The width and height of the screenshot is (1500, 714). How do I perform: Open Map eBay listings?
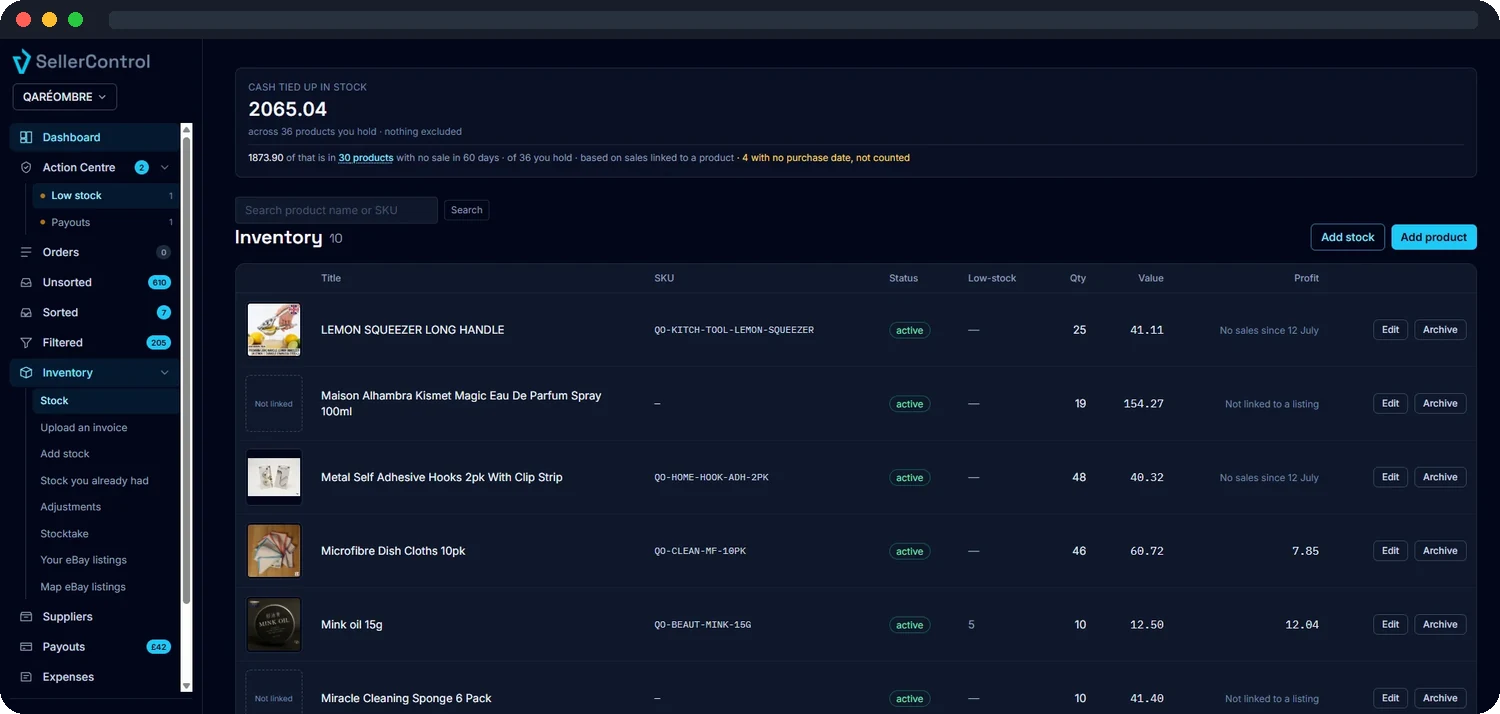(83, 587)
